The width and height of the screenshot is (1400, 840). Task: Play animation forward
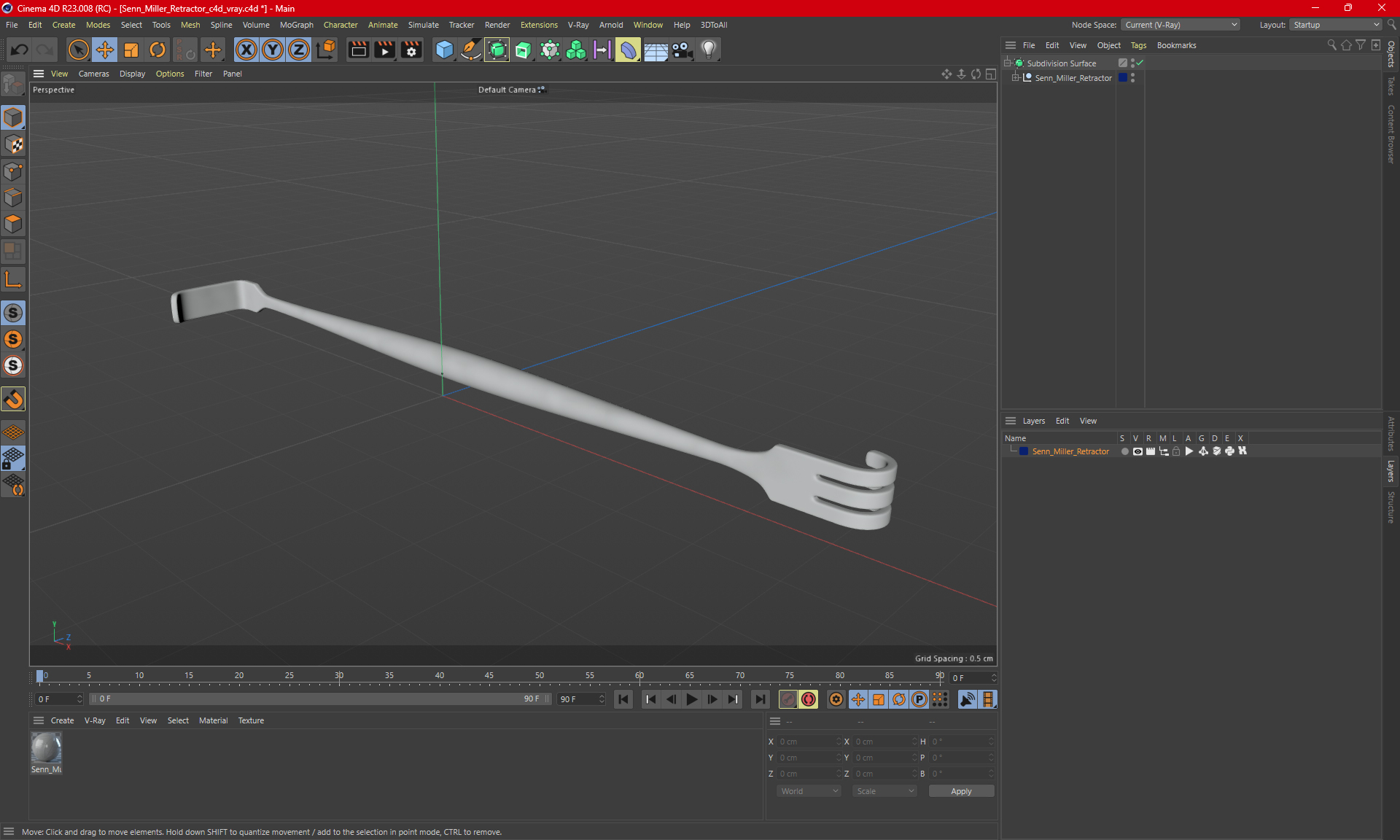pos(691,699)
